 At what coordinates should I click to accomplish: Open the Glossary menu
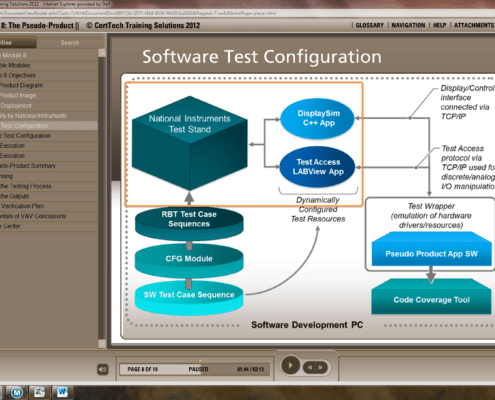370,25
